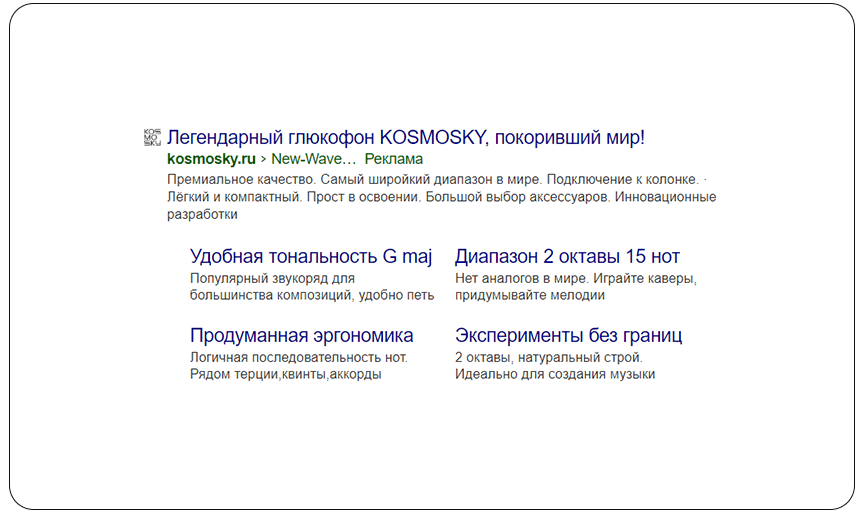Screen dimensions: 864x515
Task: Click text 'большинства композиций, удобно петь'
Action: click(312, 295)
